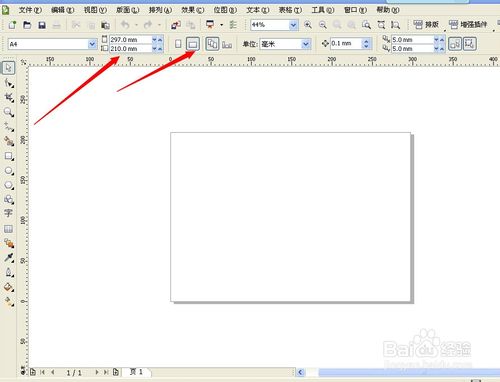This screenshot has width=500, height=382.
Task: Click the nudge offset field 0.1 mm
Action: [x=346, y=44]
